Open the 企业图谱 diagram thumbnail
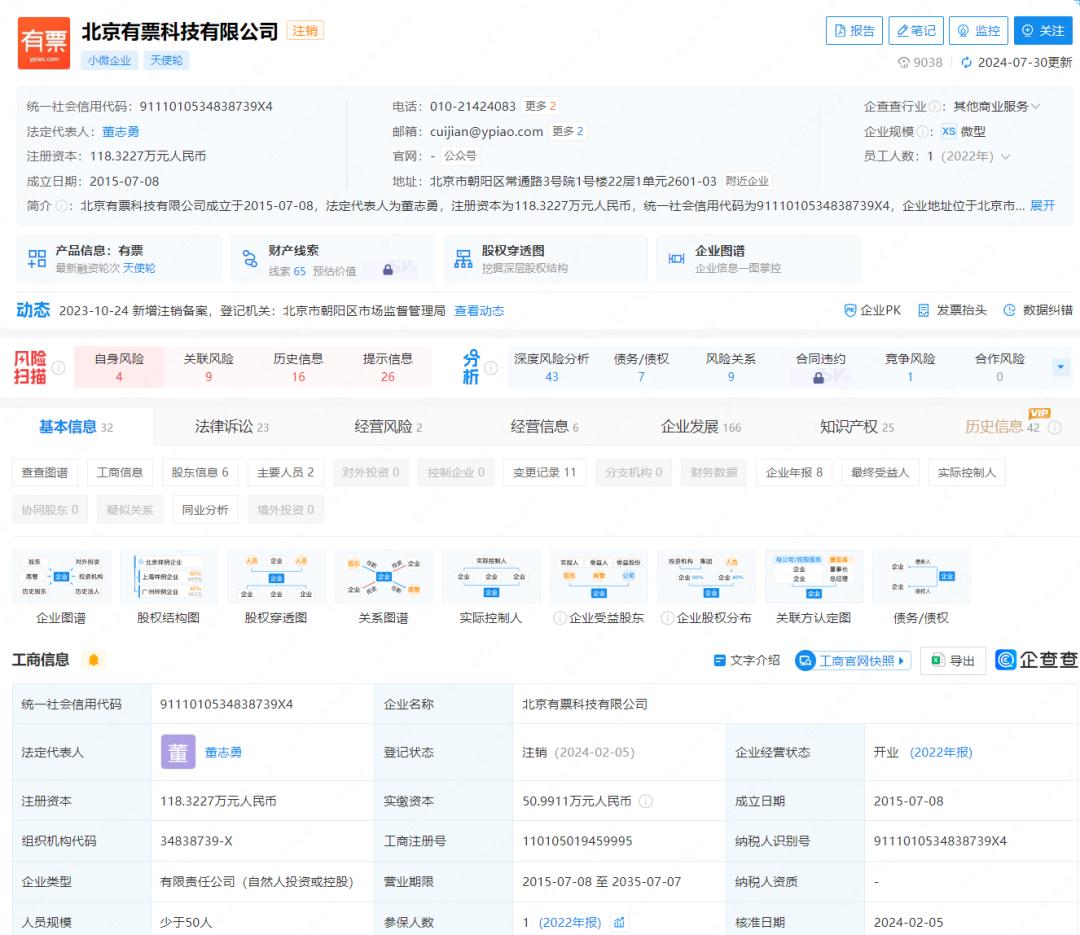Viewport: 1080px width, 935px height. click(61, 577)
